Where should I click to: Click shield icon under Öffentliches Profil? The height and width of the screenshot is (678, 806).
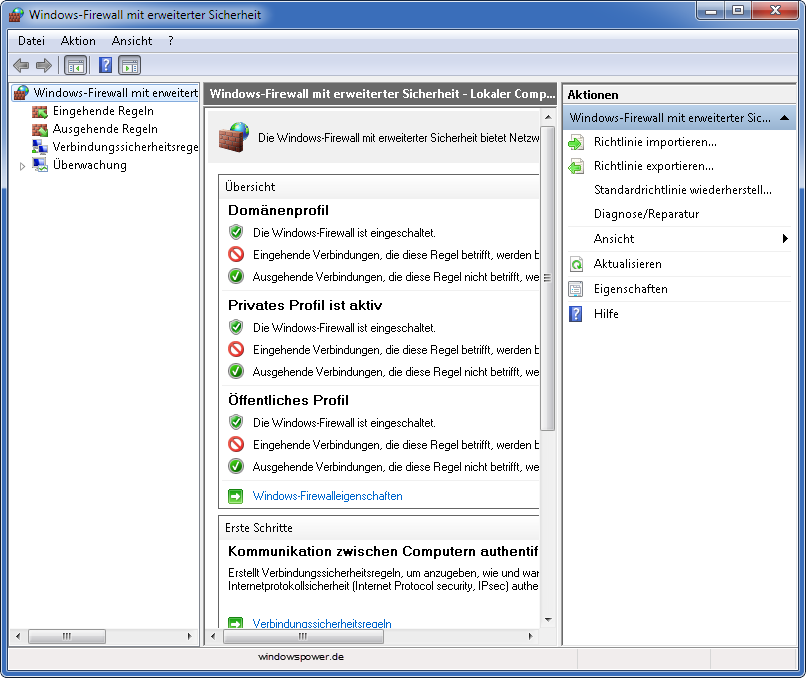click(x=236, y=423)
